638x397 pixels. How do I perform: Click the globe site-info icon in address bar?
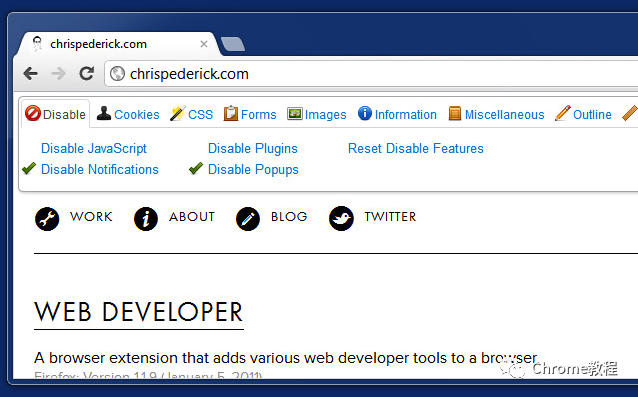[117, 74]
